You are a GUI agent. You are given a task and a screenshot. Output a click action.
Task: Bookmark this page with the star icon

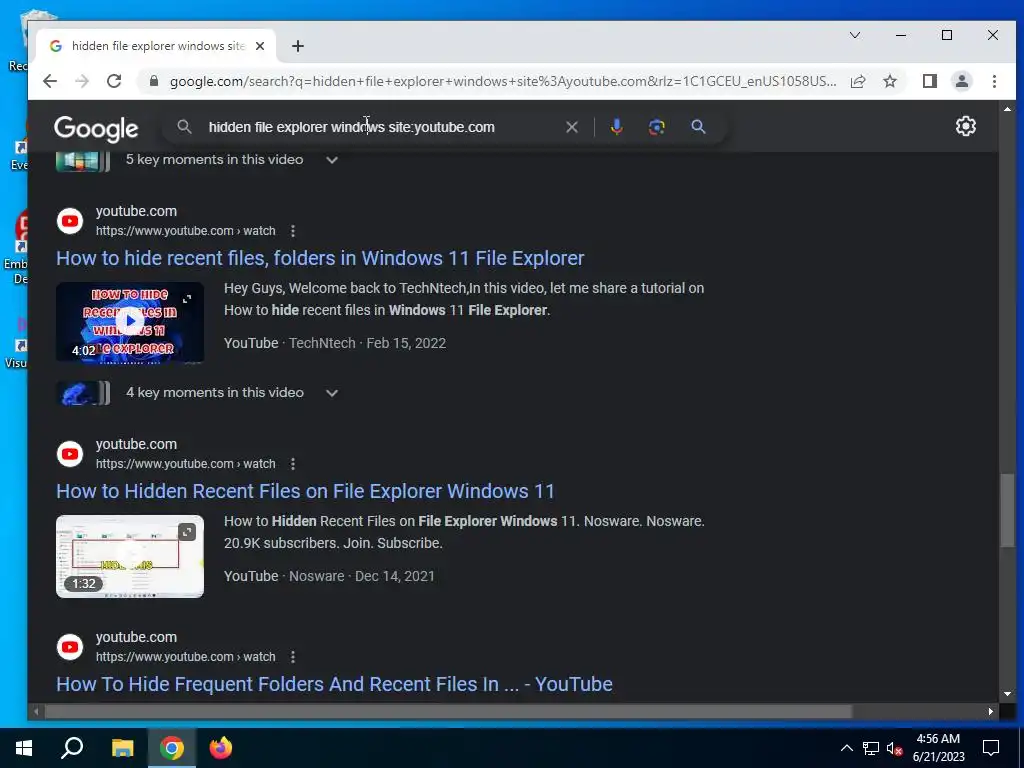pos(890,81)
